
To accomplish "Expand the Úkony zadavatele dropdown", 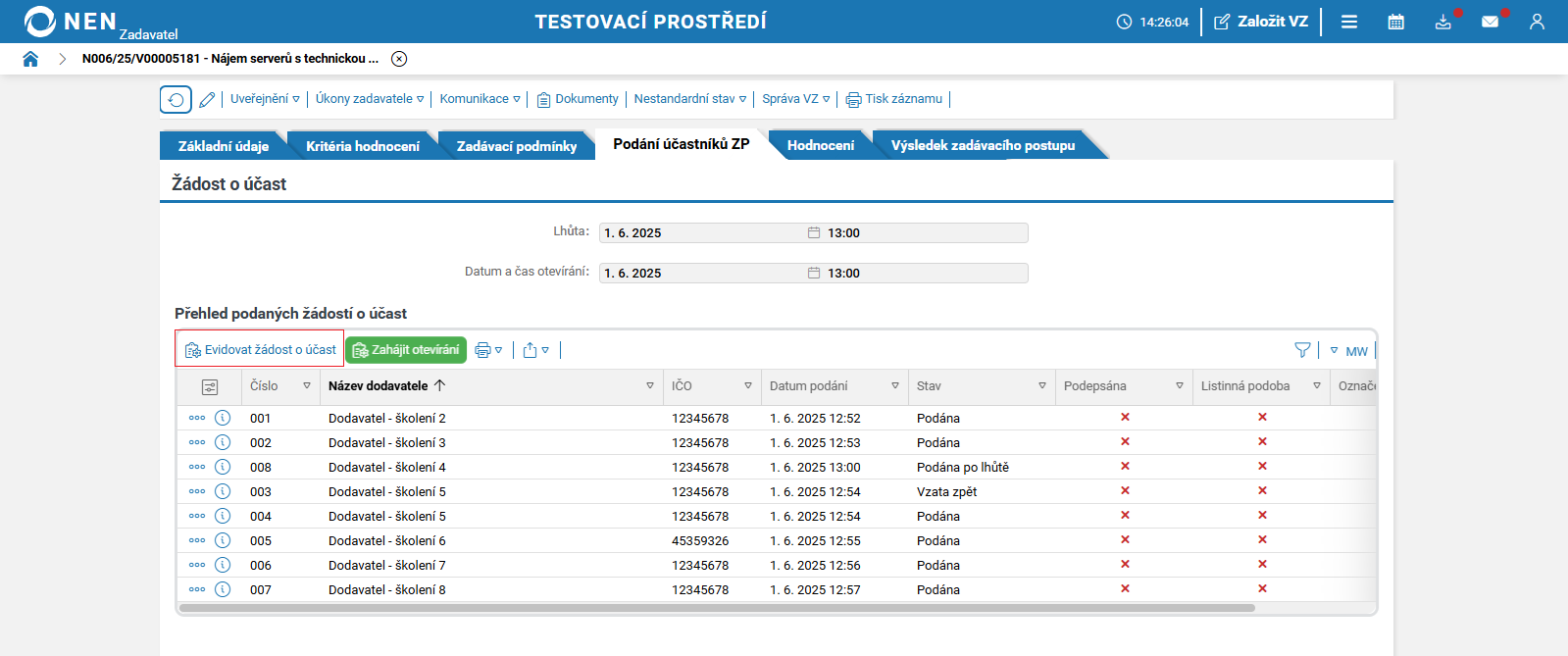I will (x=370, y=99).
